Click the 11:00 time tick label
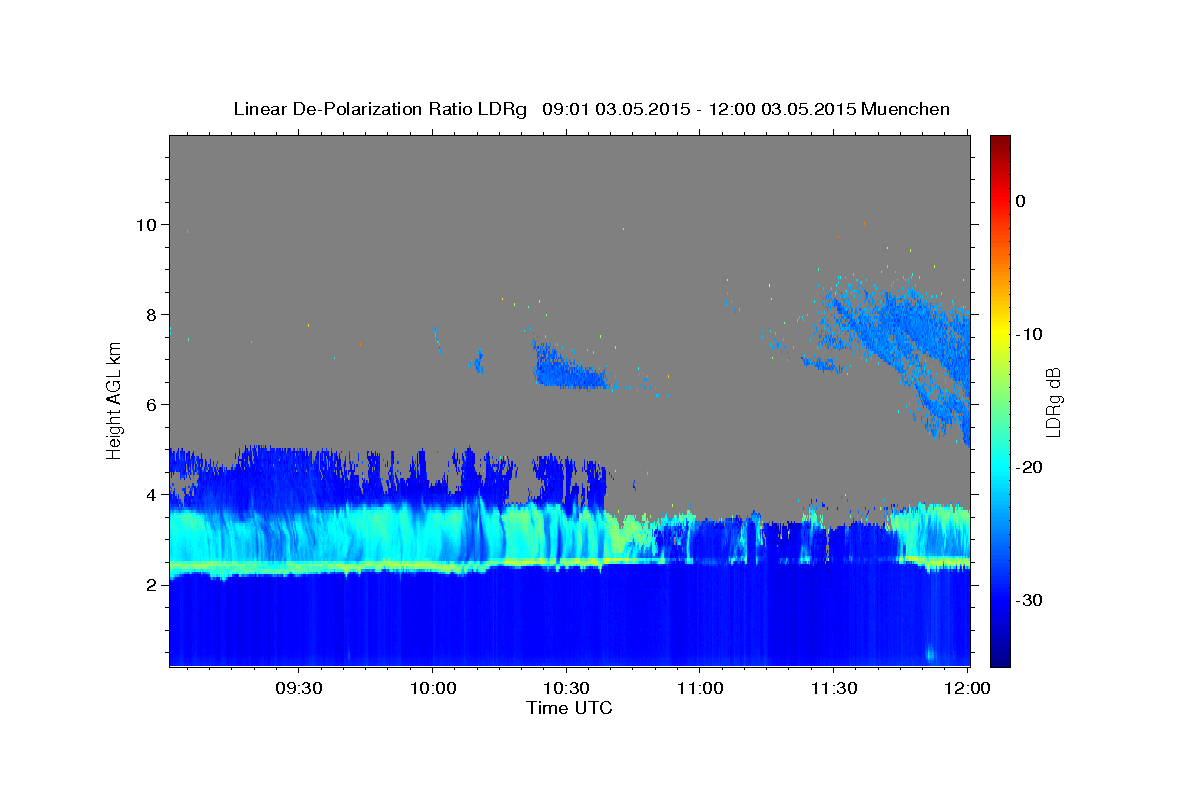 pos(699,689)
